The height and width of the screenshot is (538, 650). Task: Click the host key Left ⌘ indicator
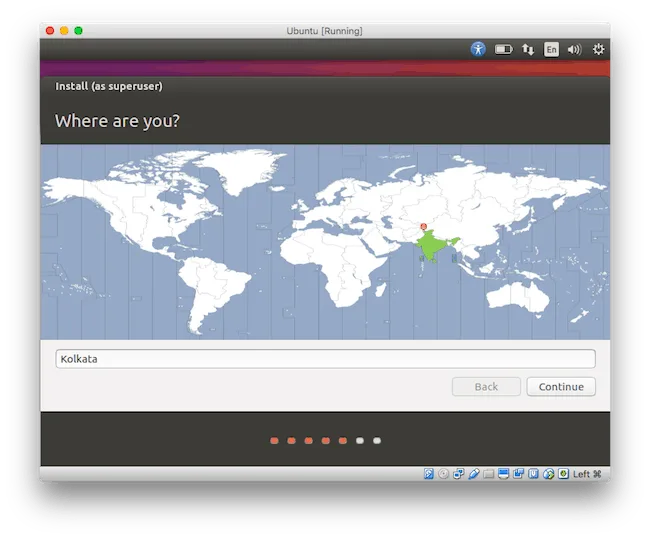(x=587, y=474)
